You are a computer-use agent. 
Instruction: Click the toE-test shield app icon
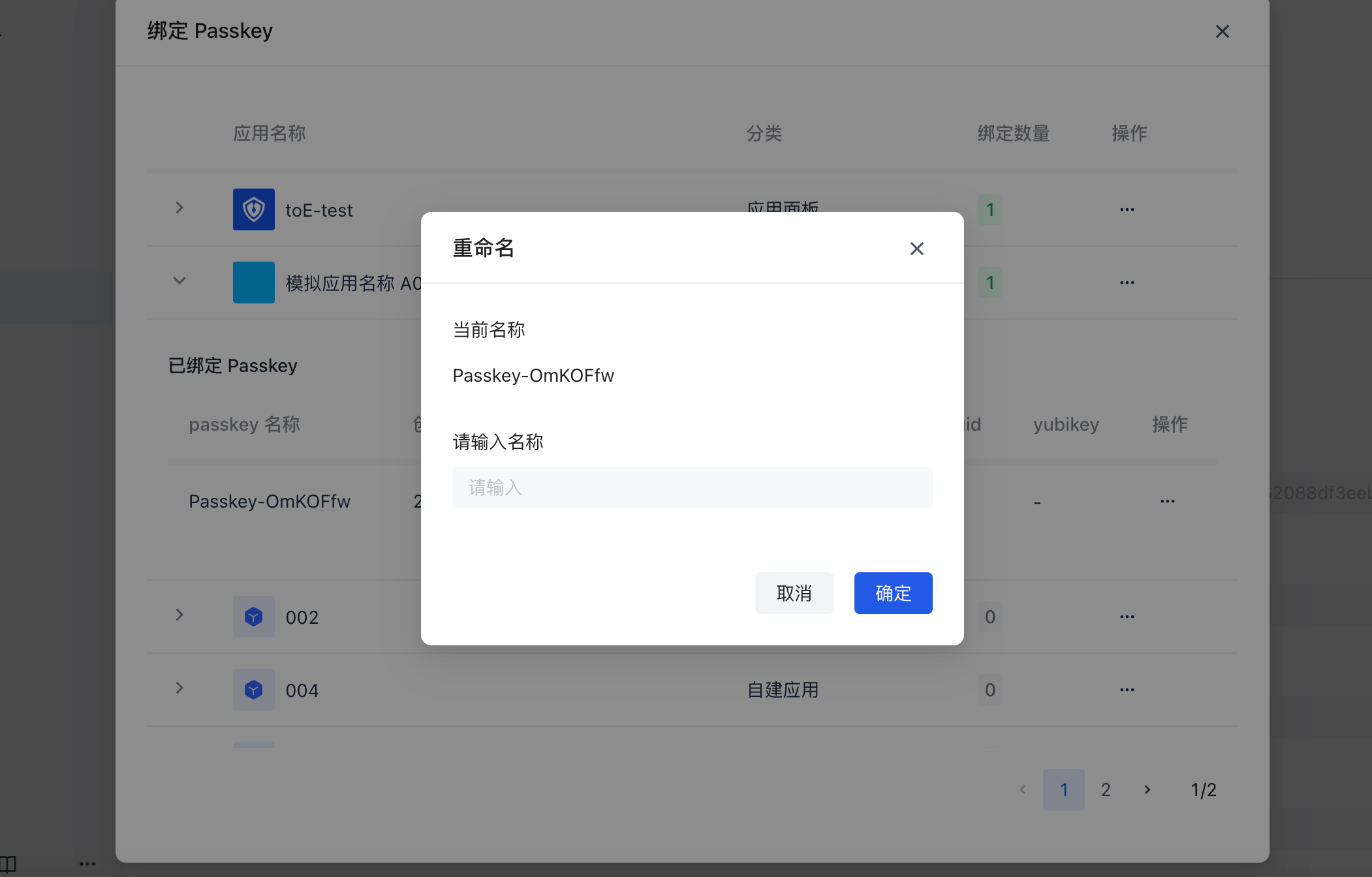coord(254,209)
